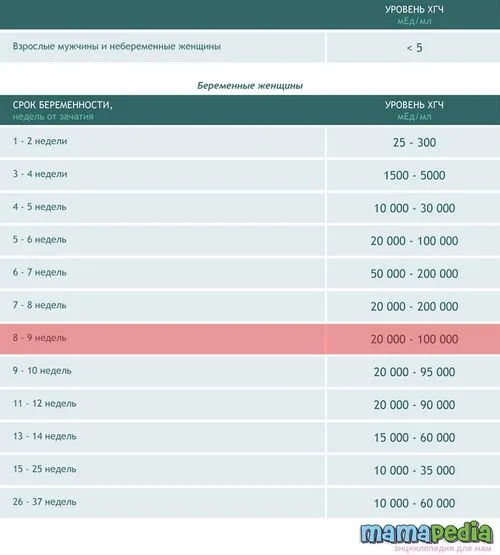Click the '1500 - 5000' value
Screen dimensions: 500x555
pos(414,175)
